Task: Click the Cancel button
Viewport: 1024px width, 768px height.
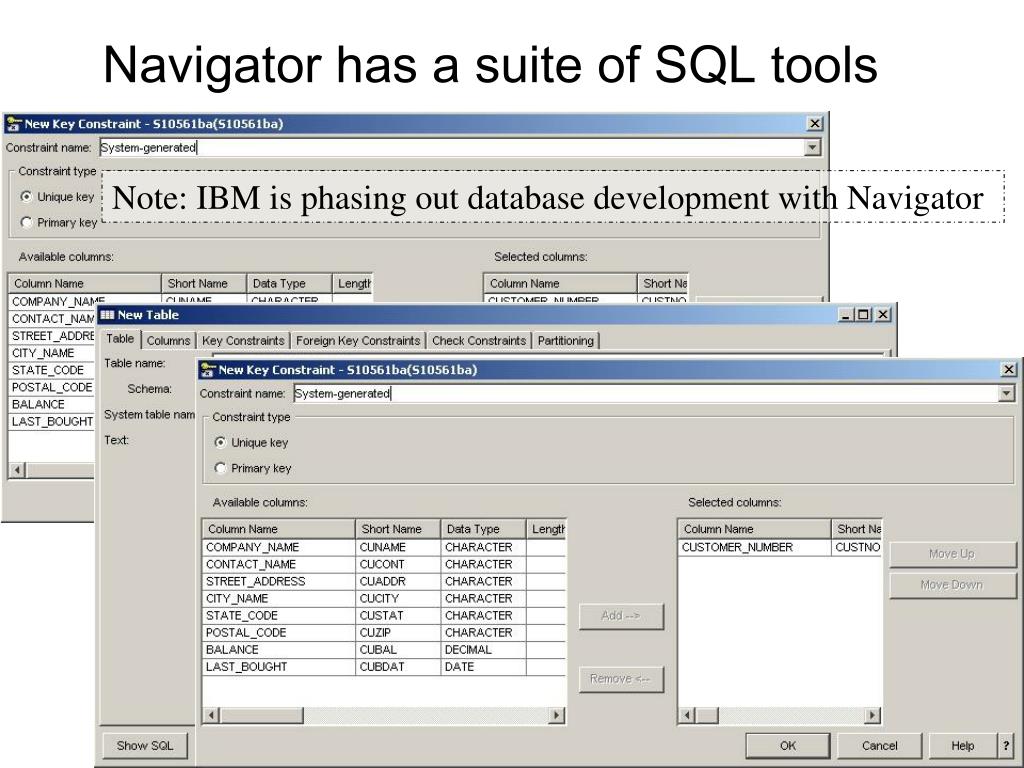Action: 879,745
